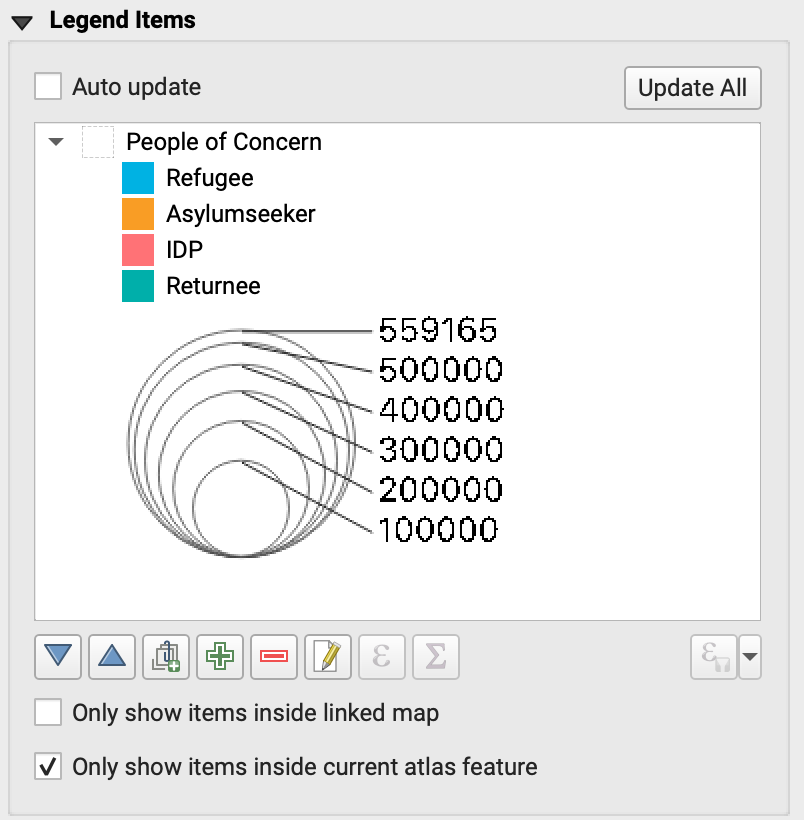Add a group to the legend
The height and width of the screenshot is (820, 804).
(x=165, y=657)
